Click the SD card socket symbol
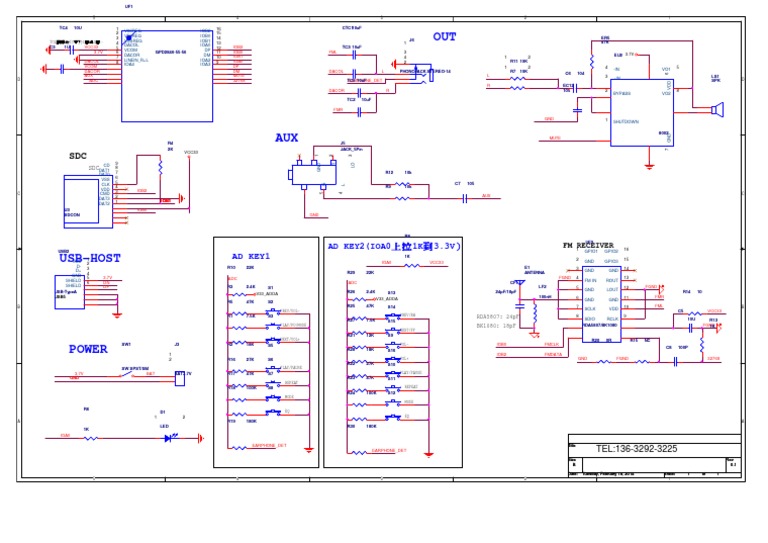The width and height of the screenshot is (768, 543). tap(88, 201)
